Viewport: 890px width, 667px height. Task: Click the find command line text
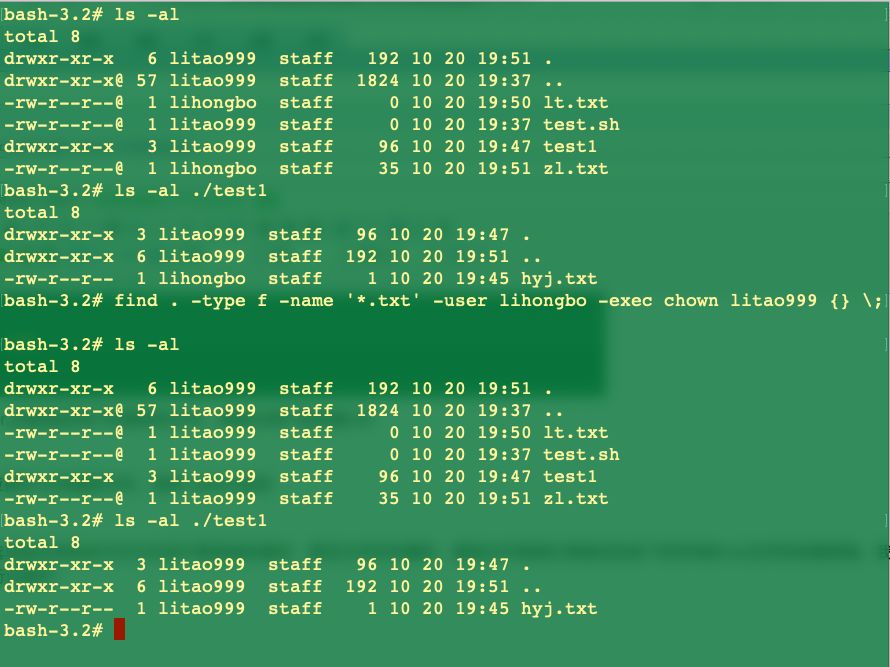pos(498,300)
